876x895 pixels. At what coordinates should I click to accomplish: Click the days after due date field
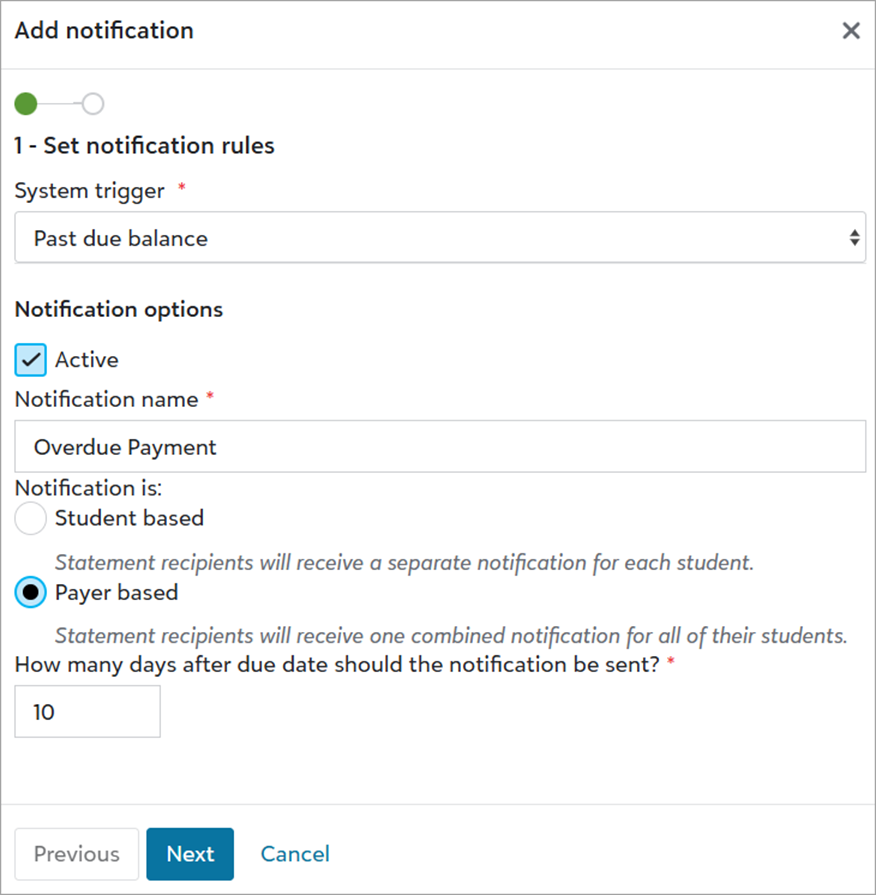87,712
